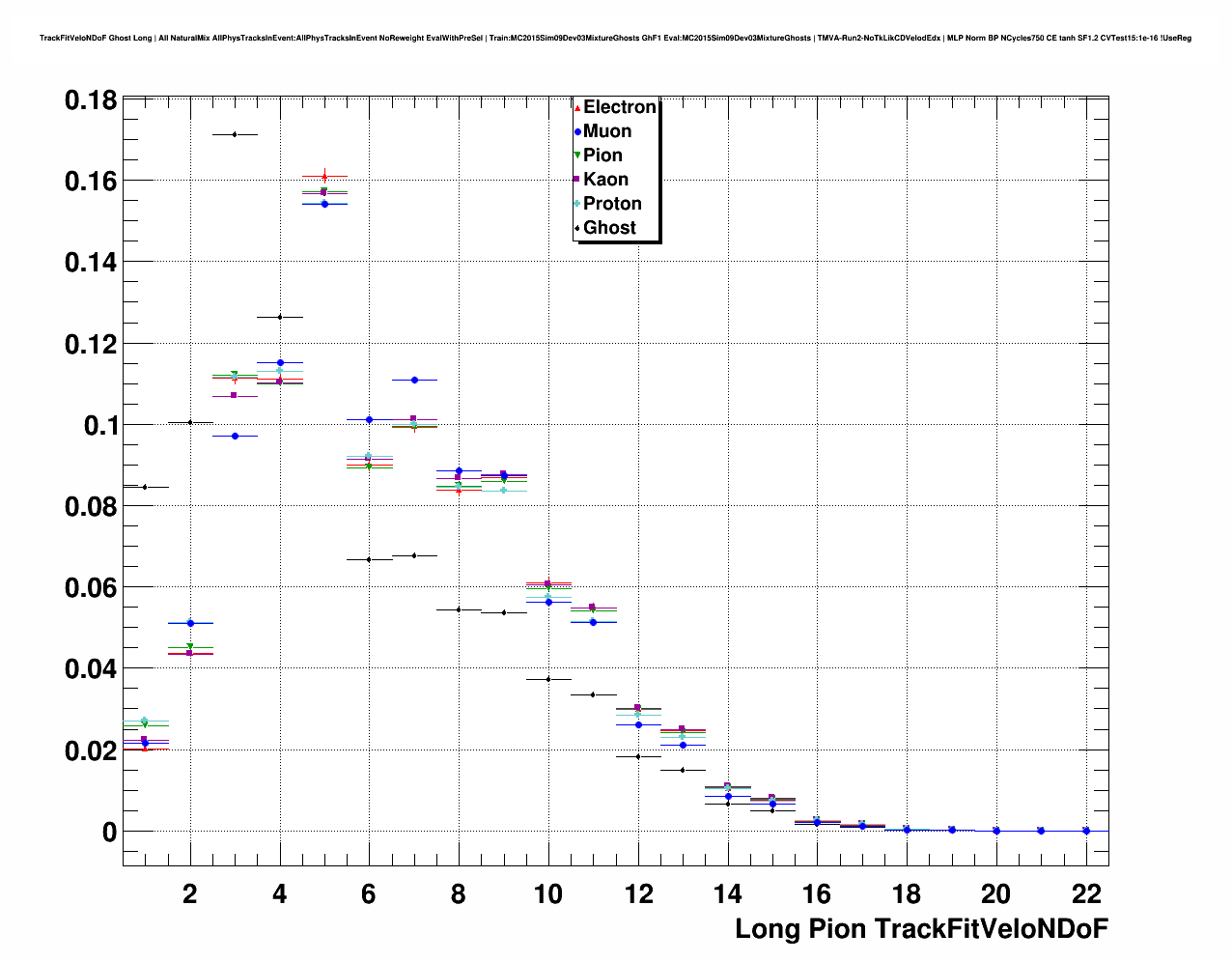Click the Ghost label in the legend
The image size is (1232, 962).
609,228
